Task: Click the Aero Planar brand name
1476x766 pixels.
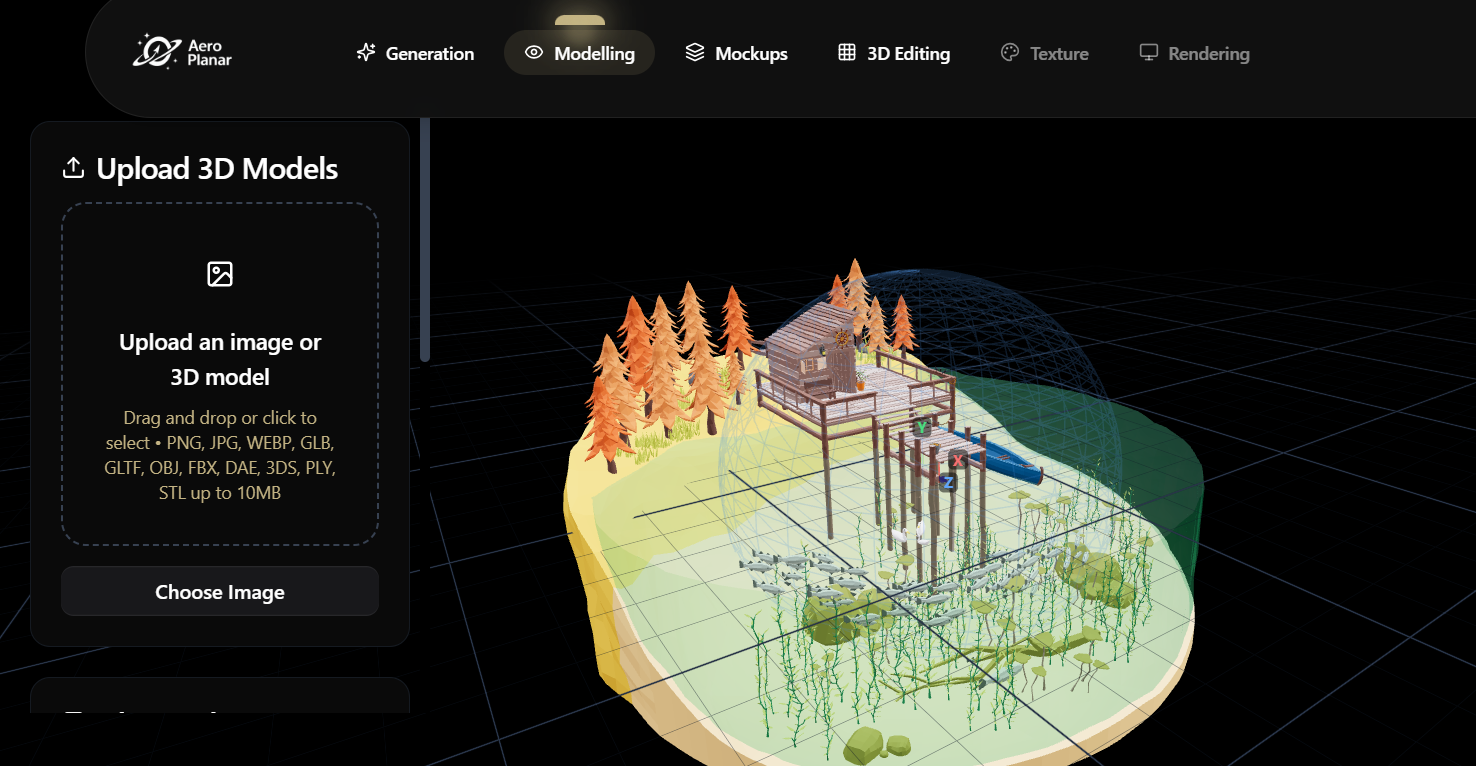Action: click(209, 53)
